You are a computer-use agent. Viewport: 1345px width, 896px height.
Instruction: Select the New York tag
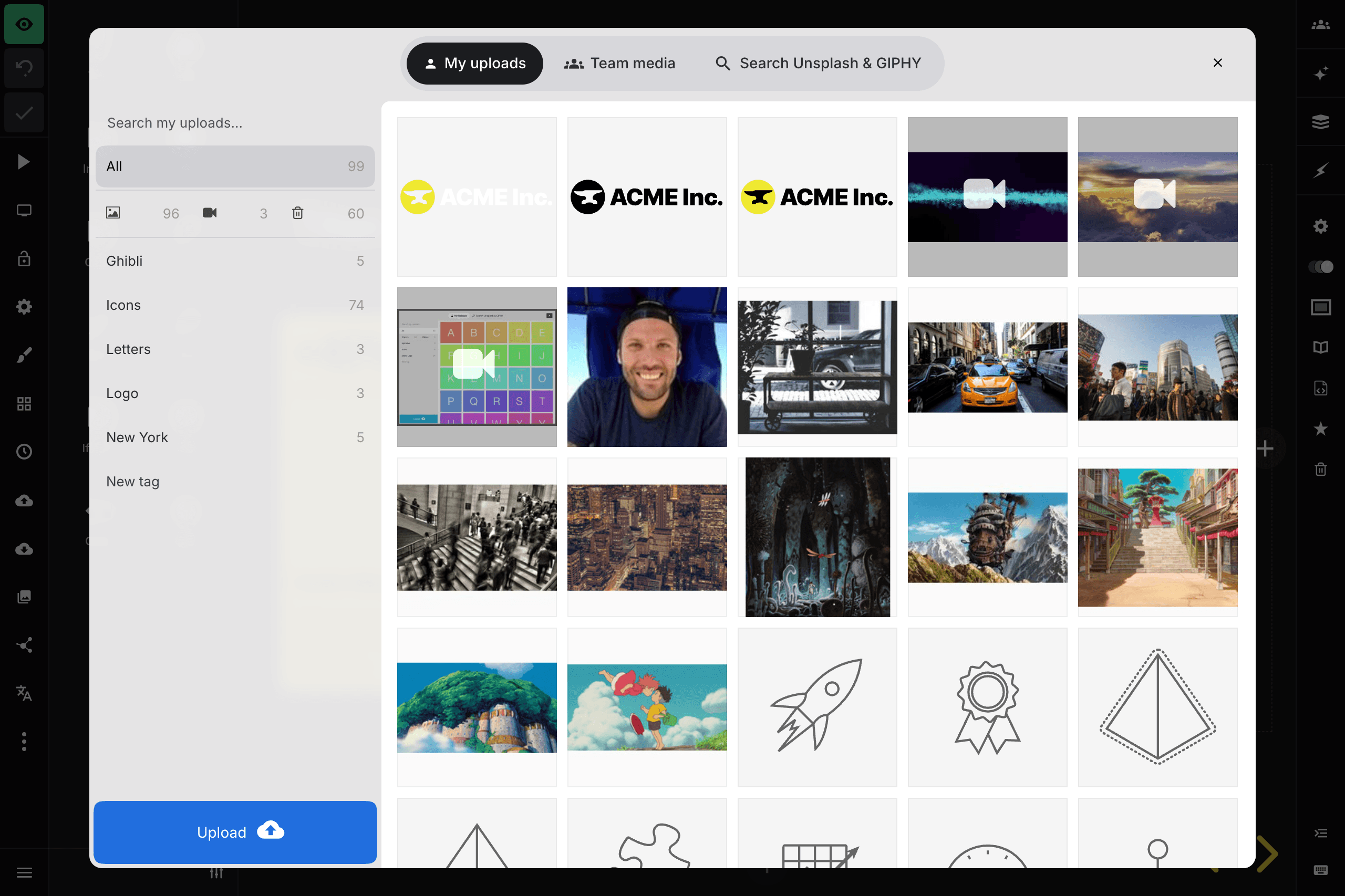(x=235, y=437)
